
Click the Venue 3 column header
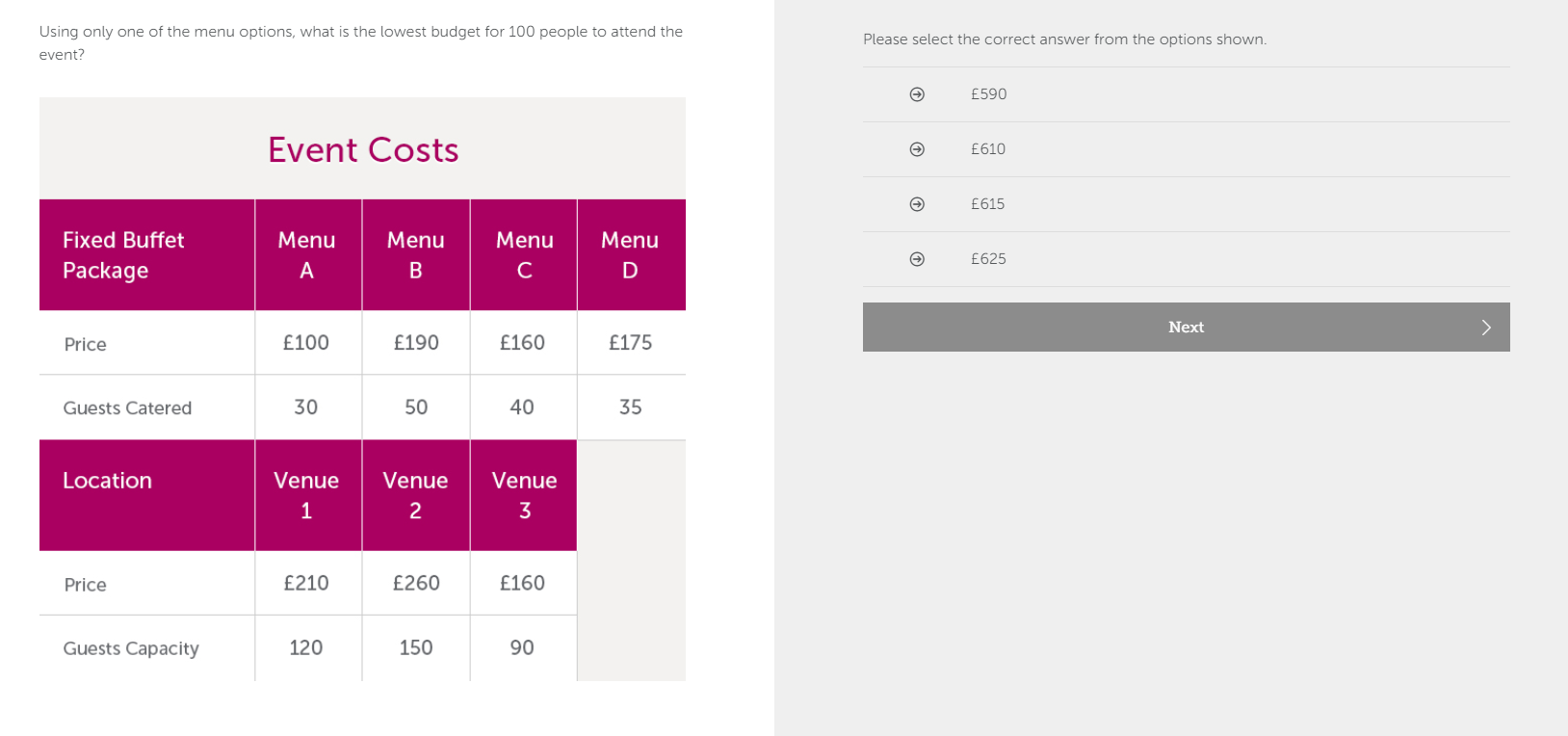pos(524,495)
